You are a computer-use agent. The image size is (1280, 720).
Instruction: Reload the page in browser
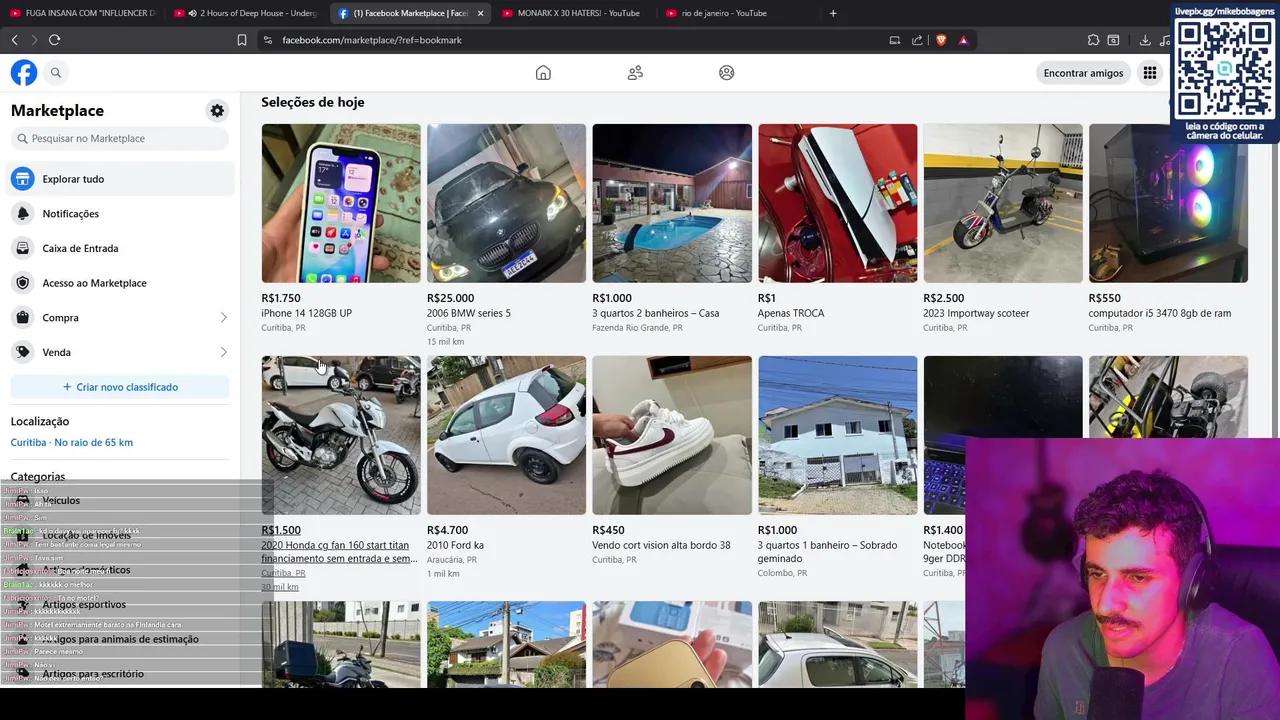(54, 40)
